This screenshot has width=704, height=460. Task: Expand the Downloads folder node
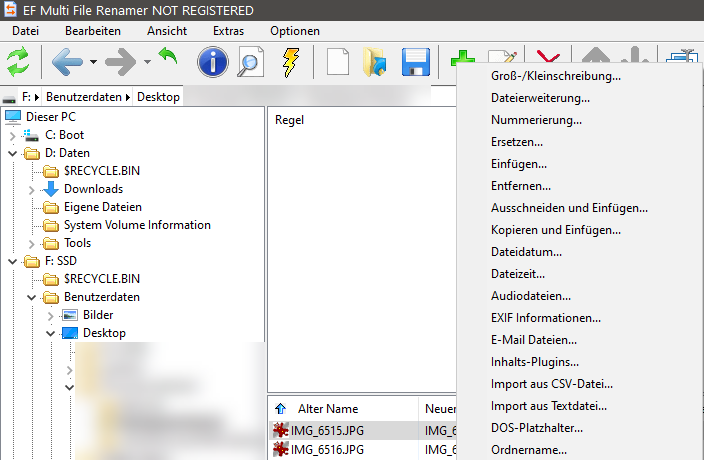pyautogui.click(x=31, y=190)
